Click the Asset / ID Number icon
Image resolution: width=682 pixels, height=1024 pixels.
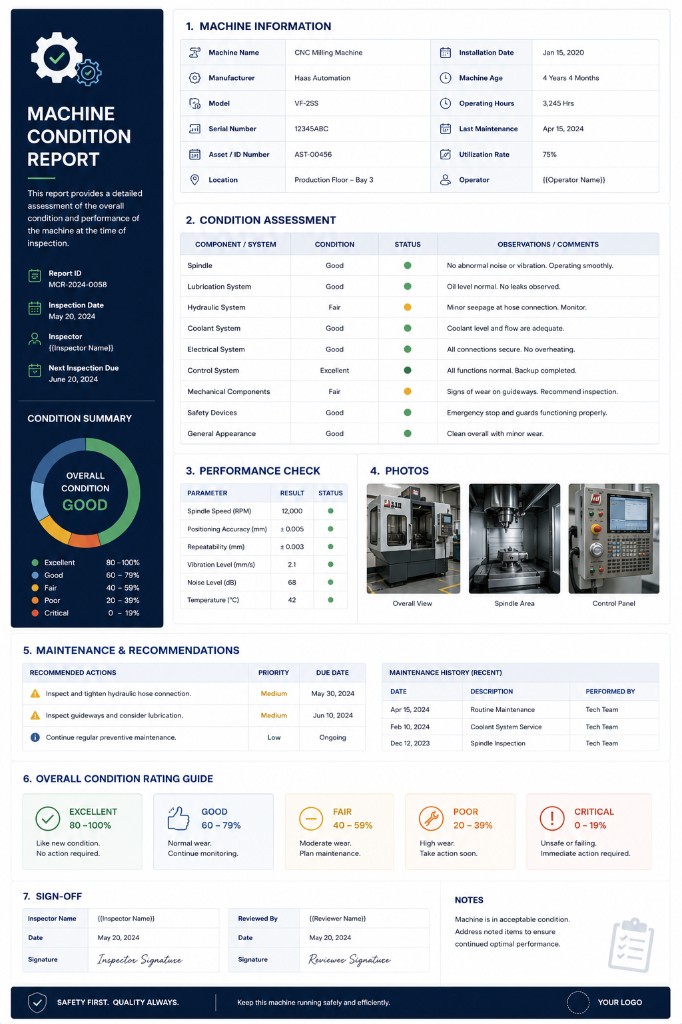(x=194, y=154)
